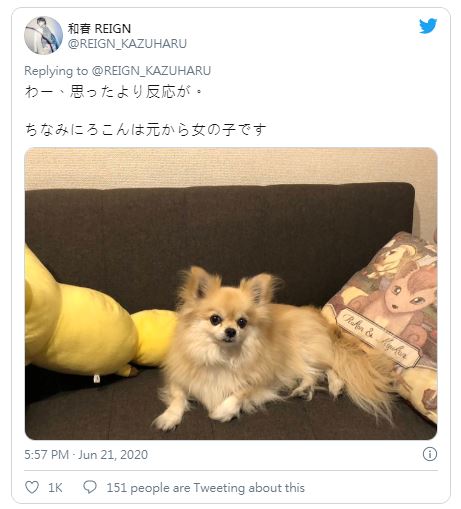Open the @REIGN_KAZUHARU handle under display name

click(x=127, y=44)
